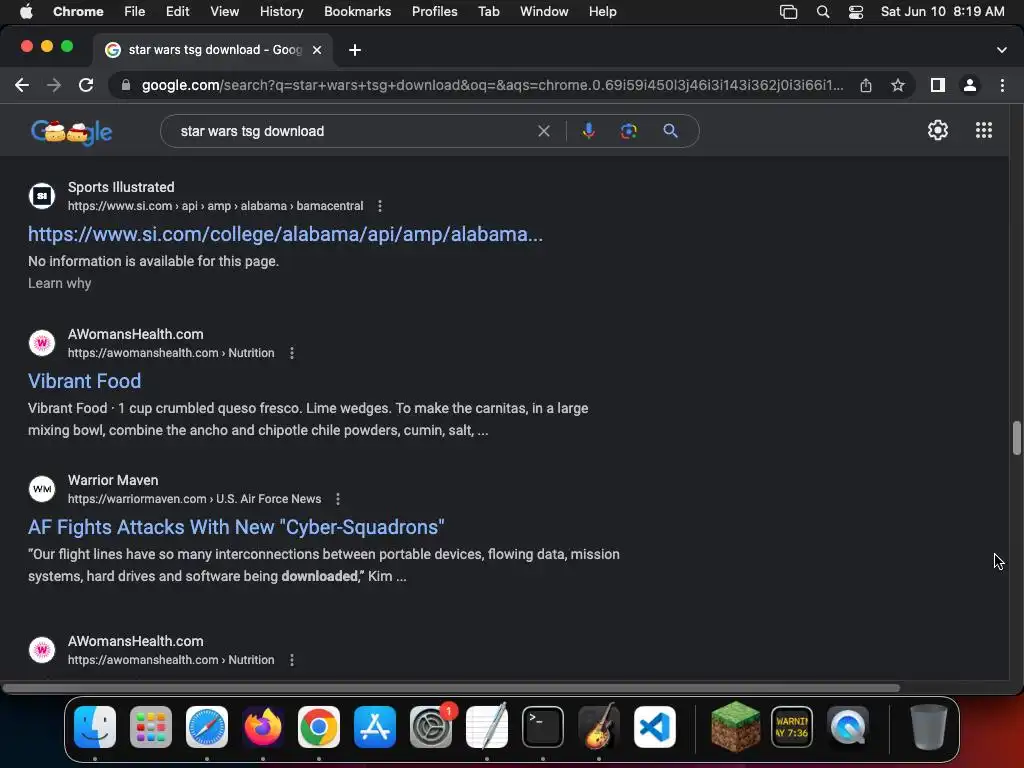Viewport: 1024px width, 768px height.
Task: Open a new tab with plus button
Action: (355, 50)
